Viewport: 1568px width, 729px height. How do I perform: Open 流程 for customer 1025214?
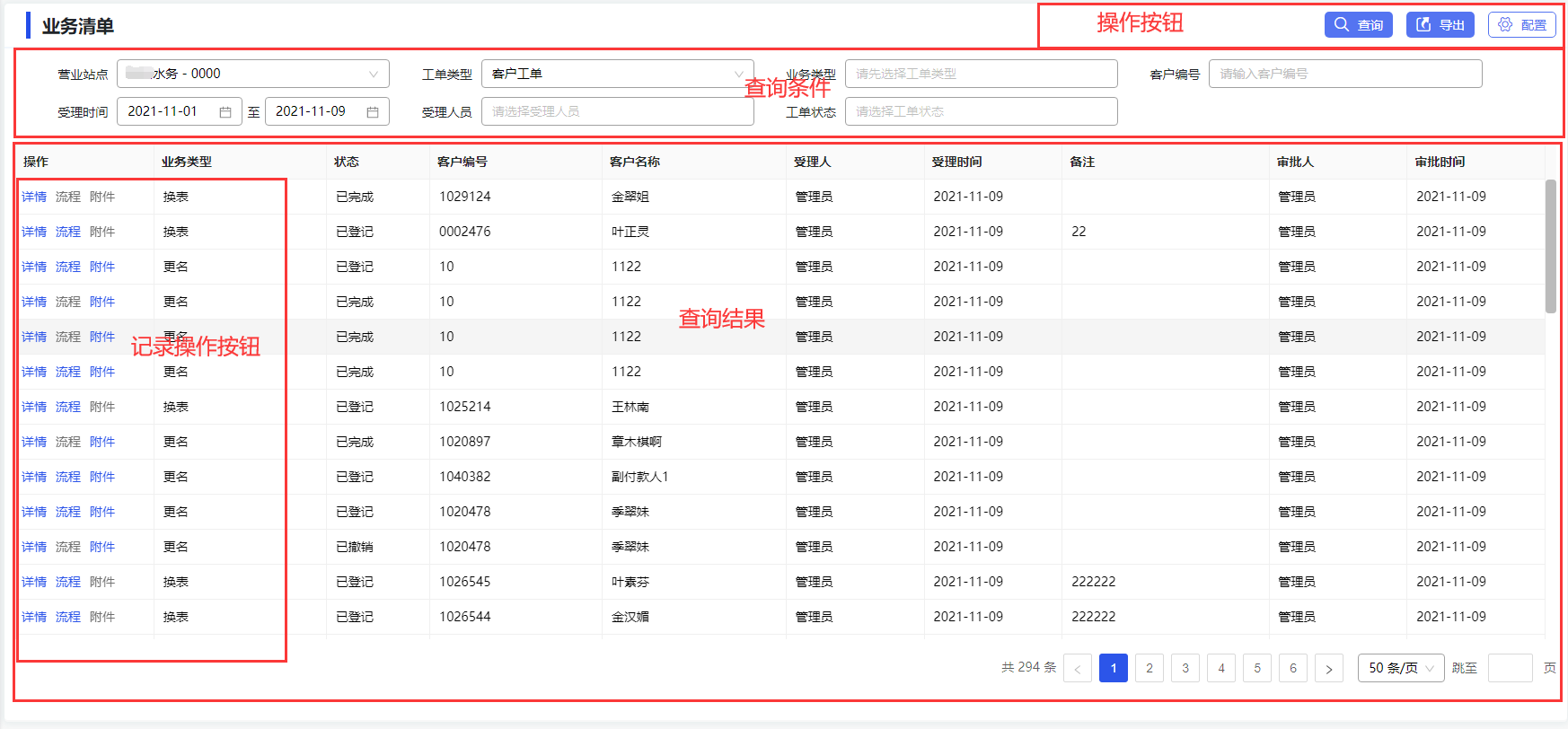click(68, 407)
